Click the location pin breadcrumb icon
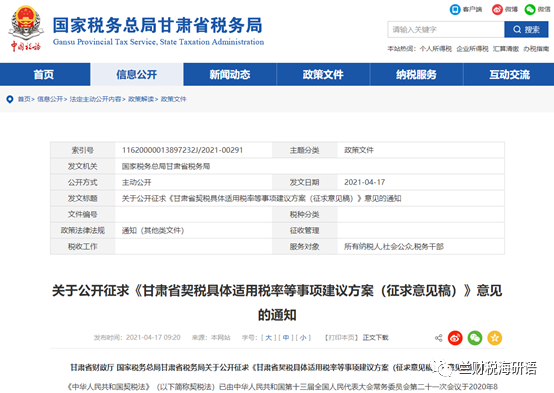 click(10, 99)
